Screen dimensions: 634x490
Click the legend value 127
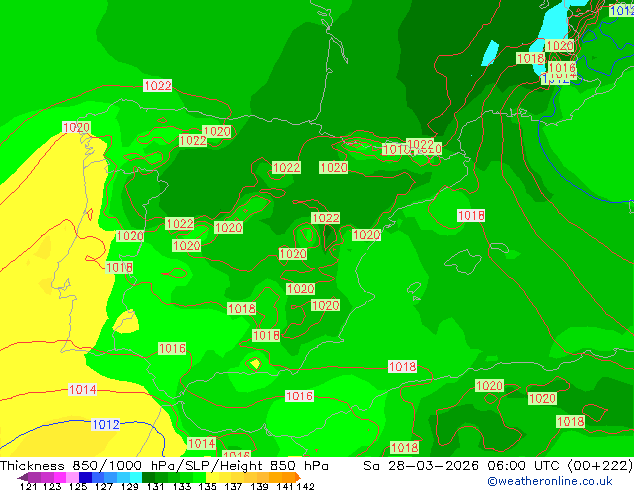coord(104,486)
